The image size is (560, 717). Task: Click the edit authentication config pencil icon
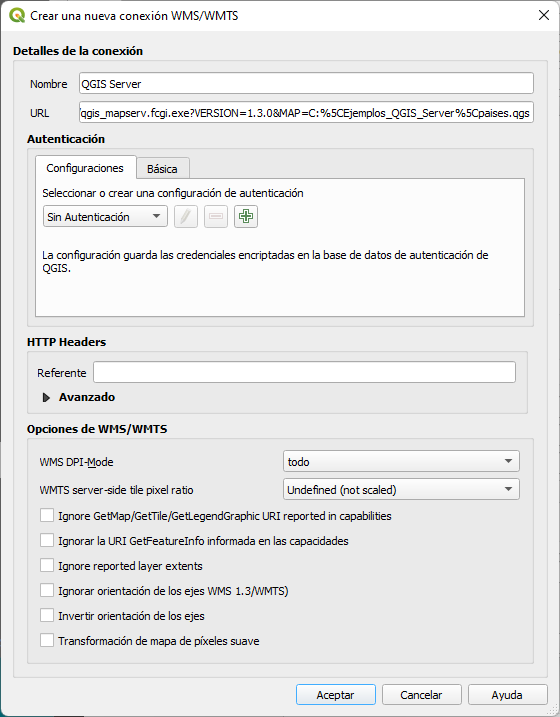tap(186, 216)
